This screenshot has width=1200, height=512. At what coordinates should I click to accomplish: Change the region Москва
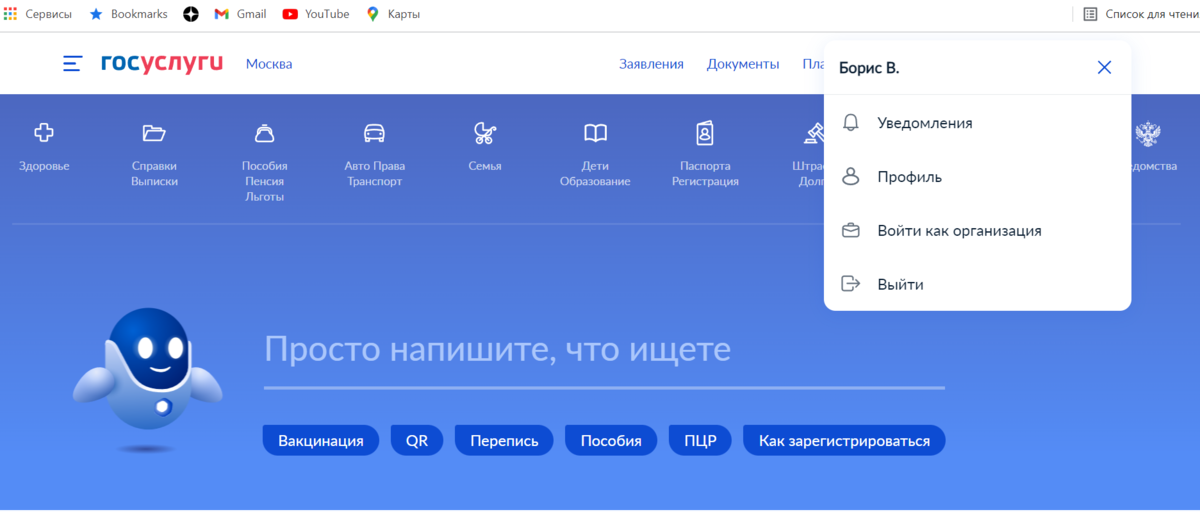[x=269, y=64]
